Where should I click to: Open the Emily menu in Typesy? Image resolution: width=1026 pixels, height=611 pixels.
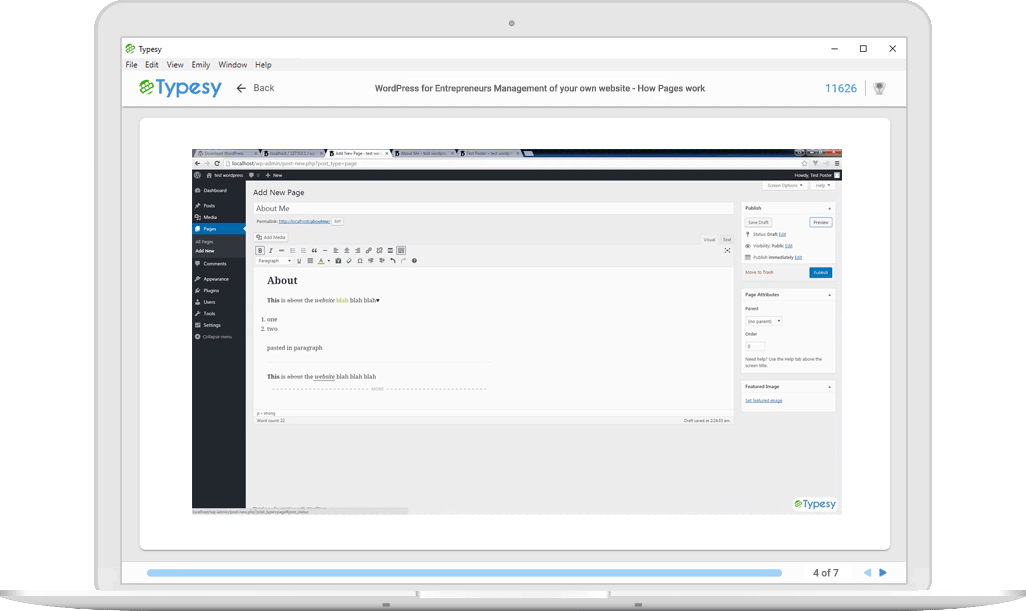201,65
